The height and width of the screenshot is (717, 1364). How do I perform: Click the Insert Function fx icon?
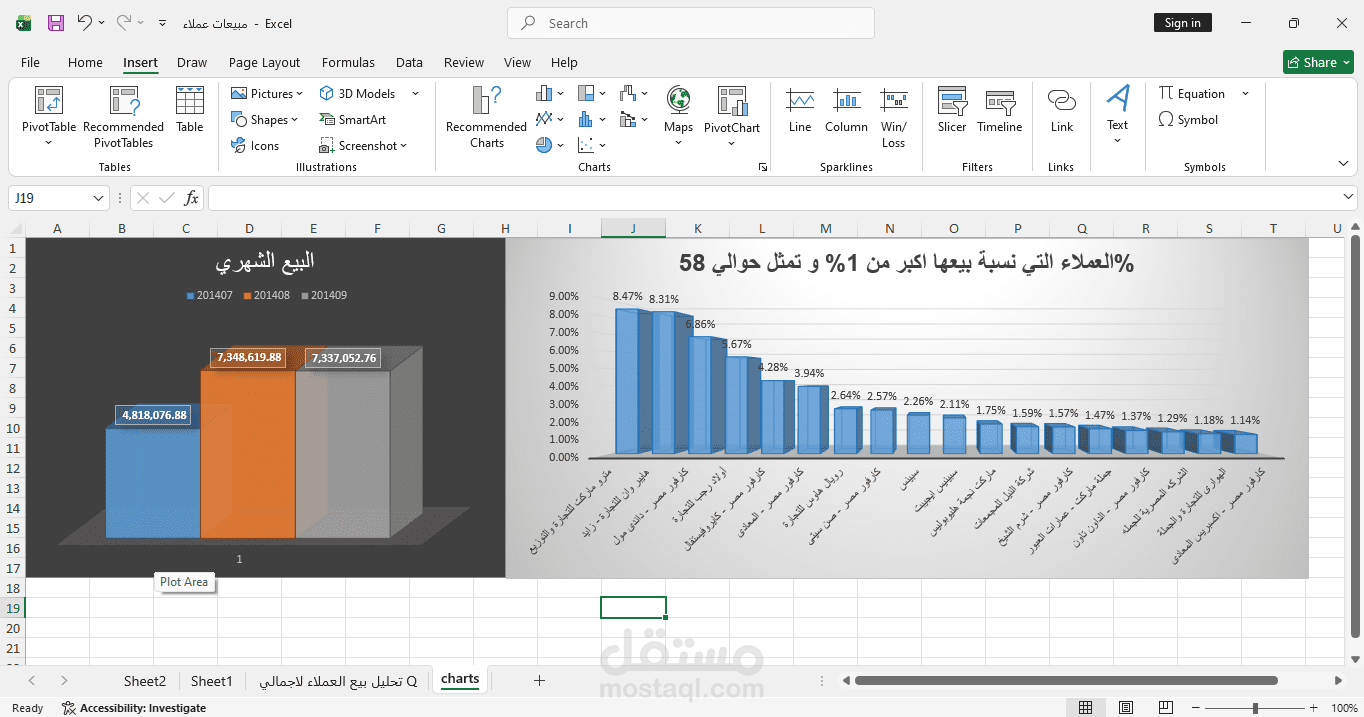point(192,198)
